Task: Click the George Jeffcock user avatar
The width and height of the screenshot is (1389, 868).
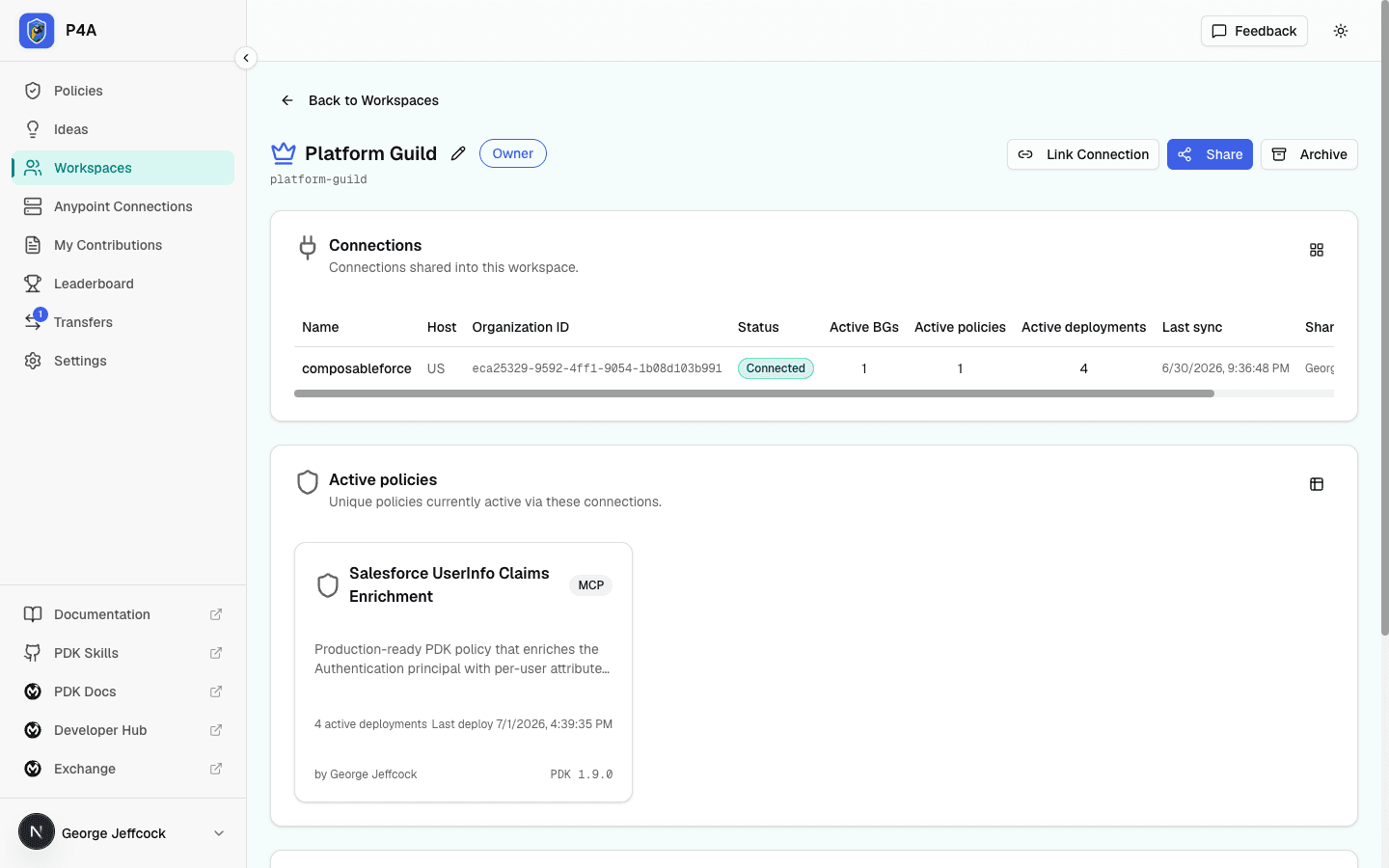Action: point(37,831)
